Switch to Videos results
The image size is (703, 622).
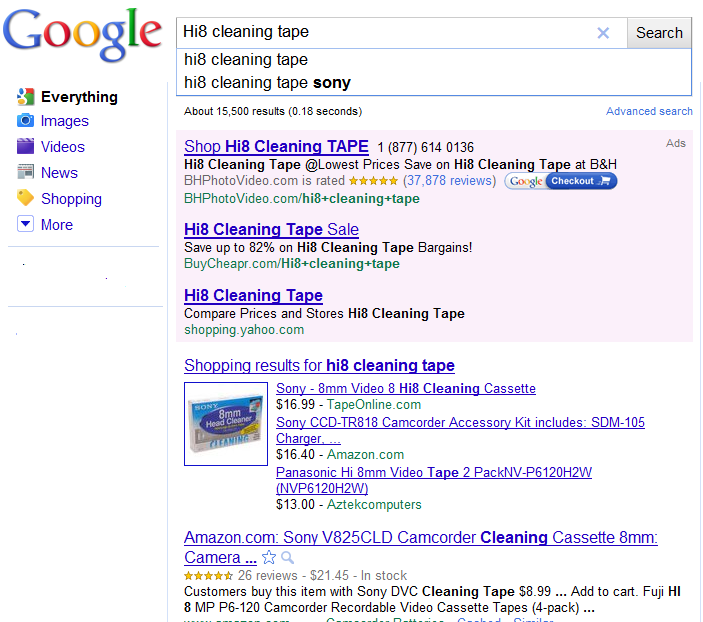point(62,147)
